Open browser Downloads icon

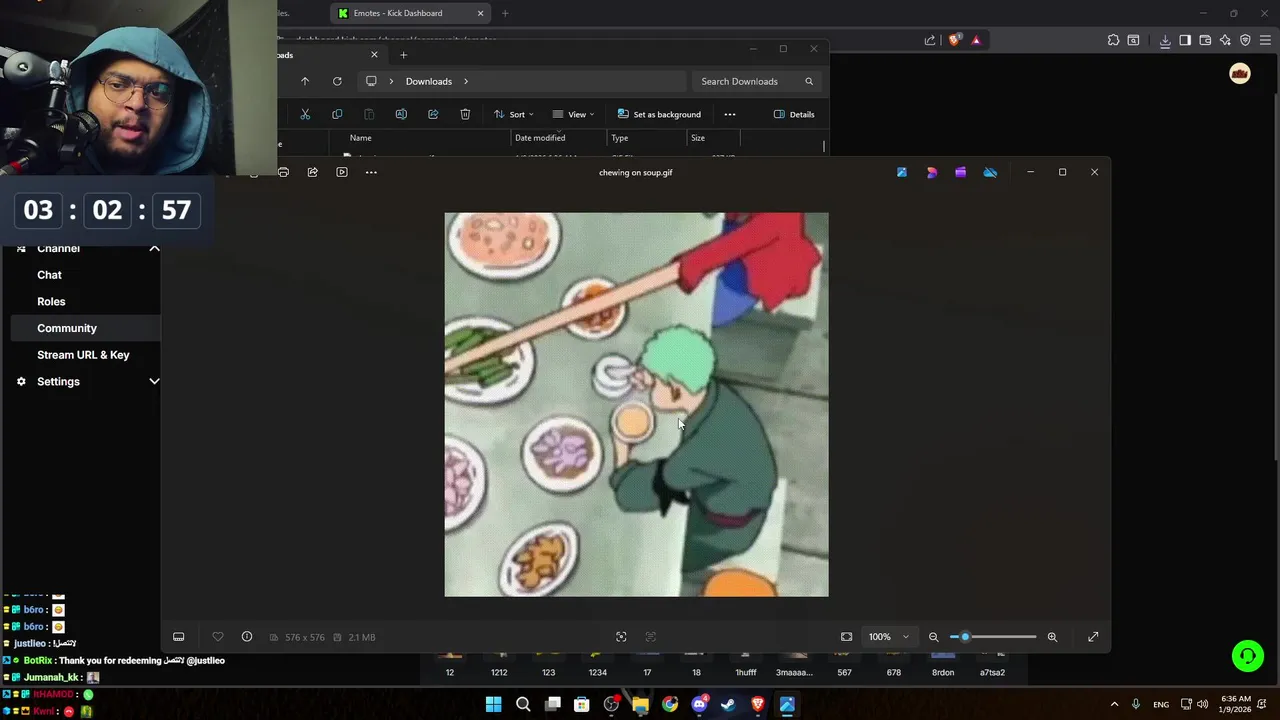point(1165,40)
